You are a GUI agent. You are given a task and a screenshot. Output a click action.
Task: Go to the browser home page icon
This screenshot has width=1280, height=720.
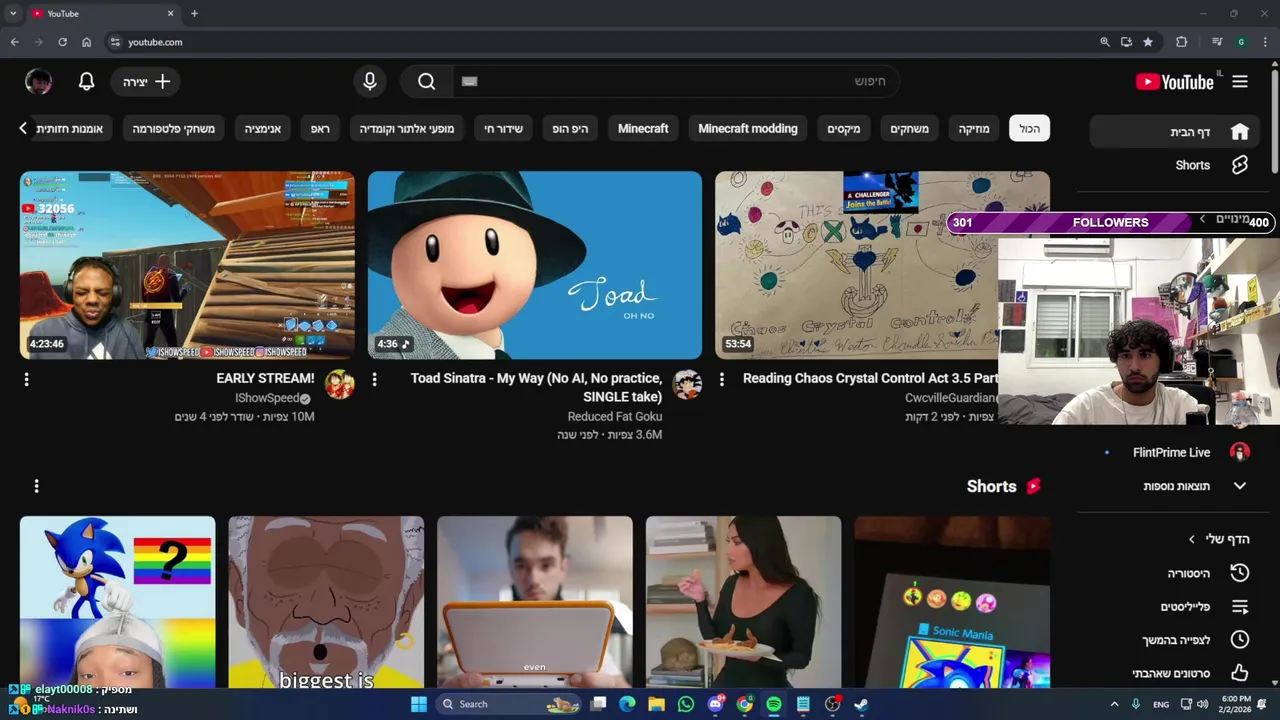pyautogui.click(x=86, y=42)
